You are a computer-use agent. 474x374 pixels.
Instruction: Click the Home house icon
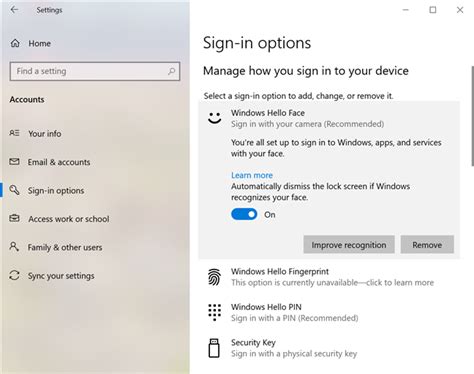pyautogui.click(x=15, y=43)
